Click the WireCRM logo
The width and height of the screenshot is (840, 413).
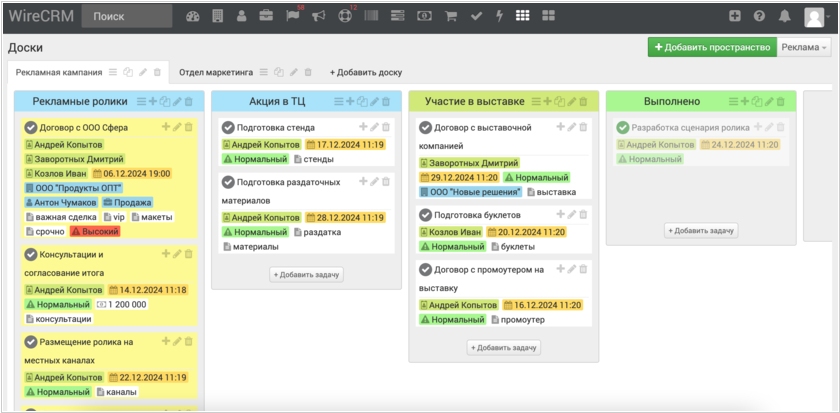pos(41,16)
